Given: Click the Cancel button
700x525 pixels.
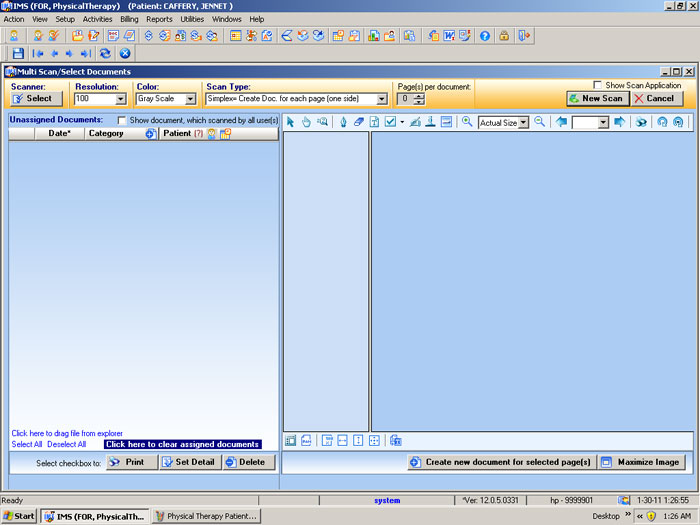Looking at the screenshot, I should point(657,99).
